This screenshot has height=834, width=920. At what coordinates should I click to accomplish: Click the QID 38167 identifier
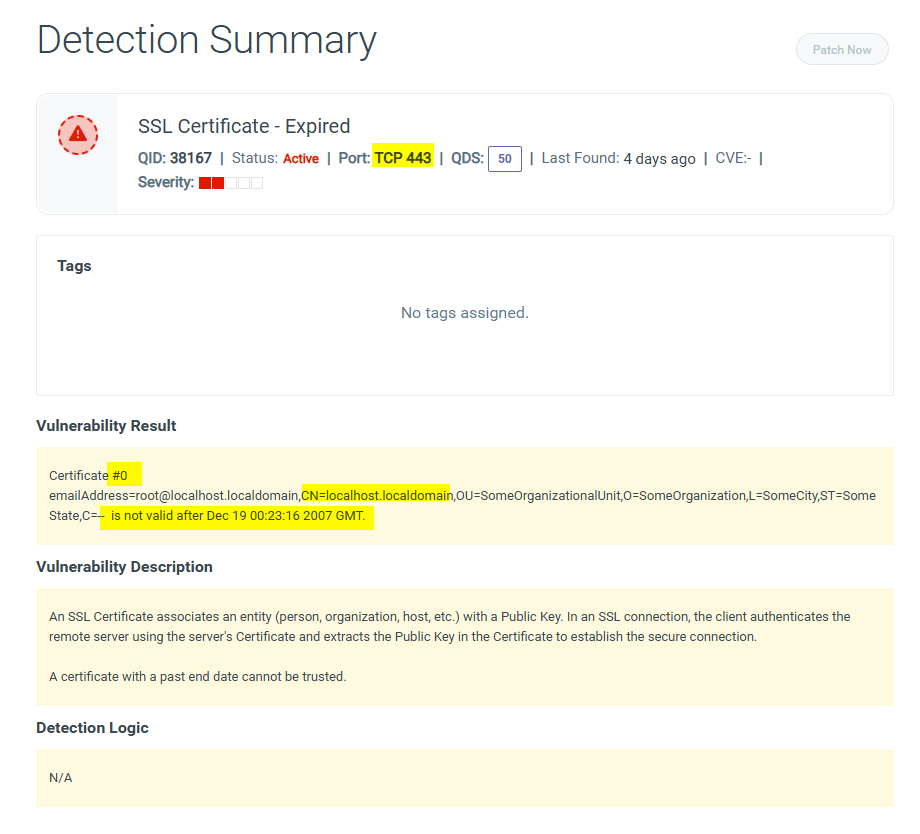[175, 158]
